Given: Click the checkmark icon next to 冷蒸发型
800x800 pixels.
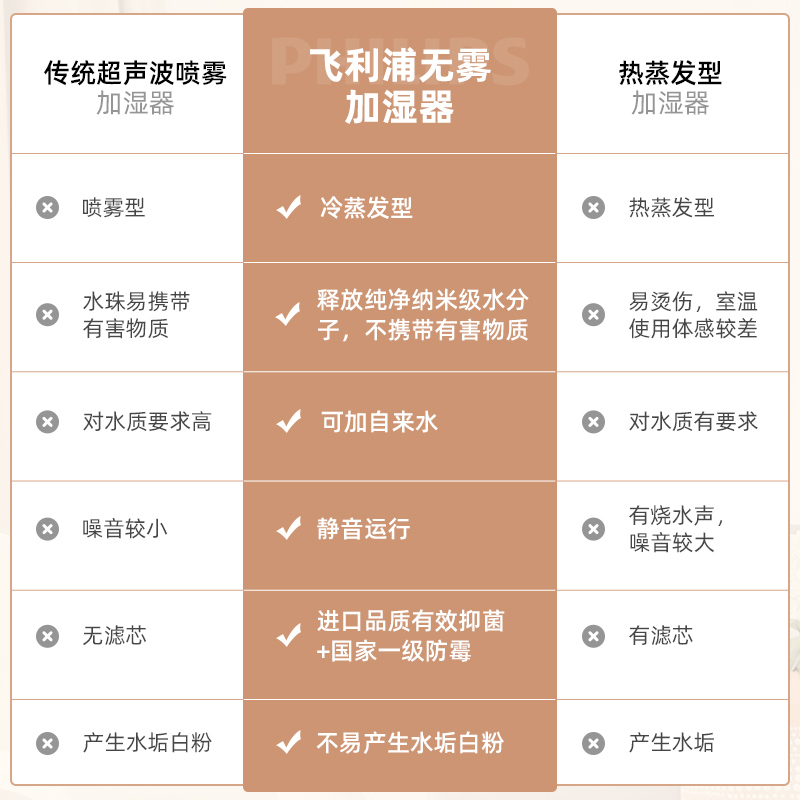Looking at the screenshot, I should (289, 208).
